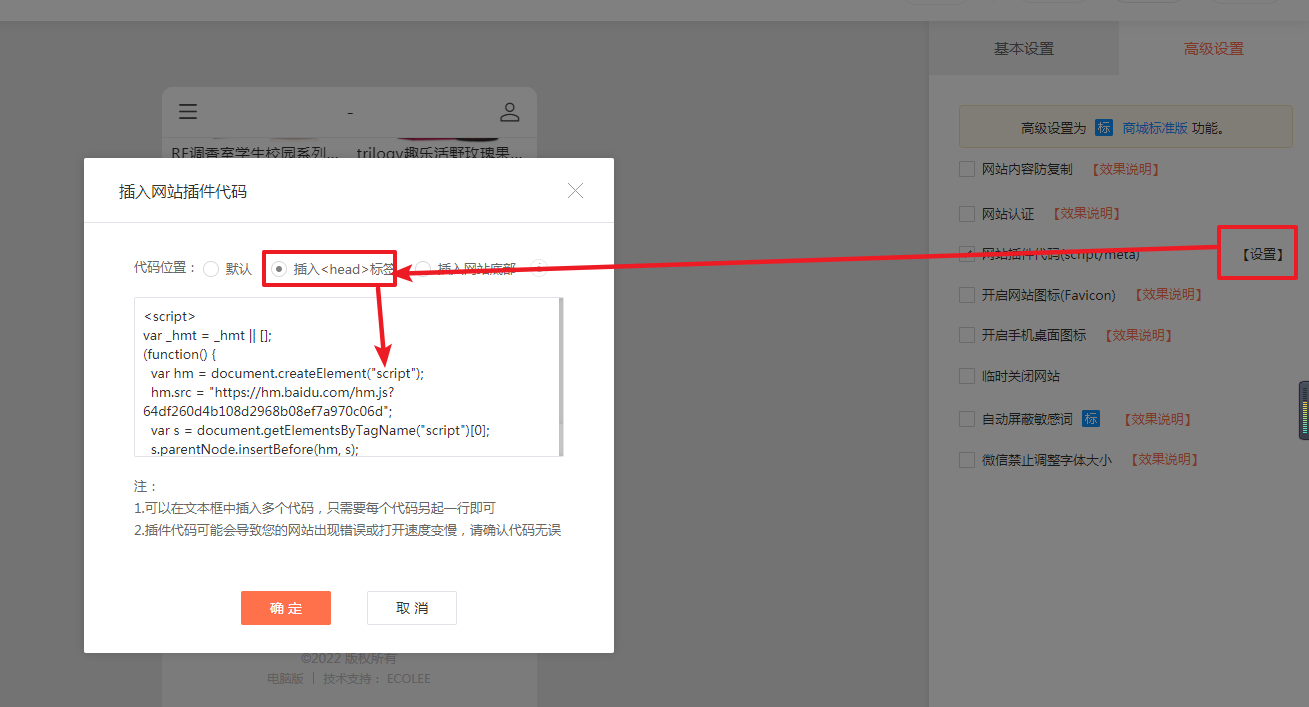Click 电脑版 link in preview footer
The image size is (1309, 707).
(x=284, y=678)
